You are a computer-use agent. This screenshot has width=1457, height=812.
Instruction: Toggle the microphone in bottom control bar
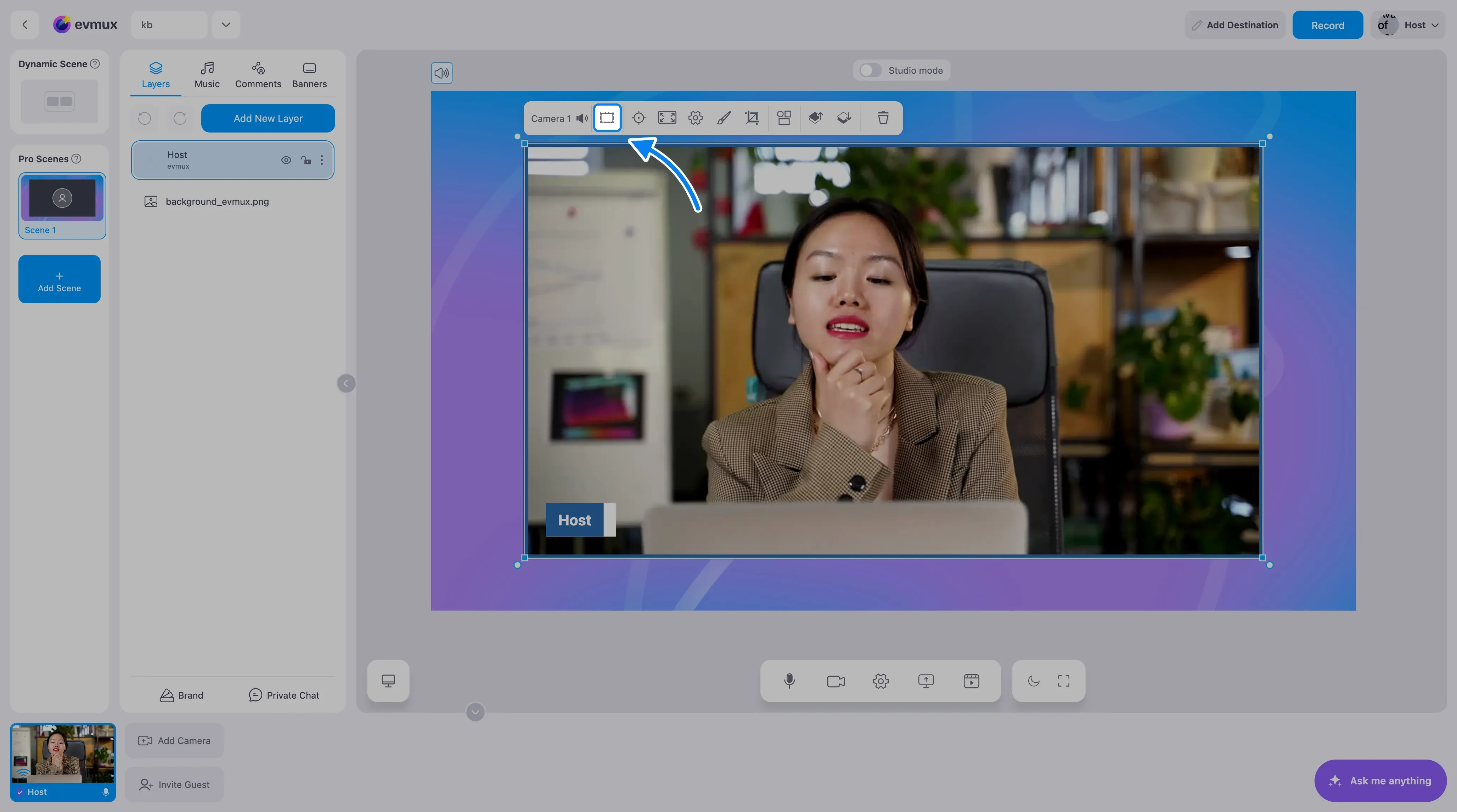click(789, 681)
